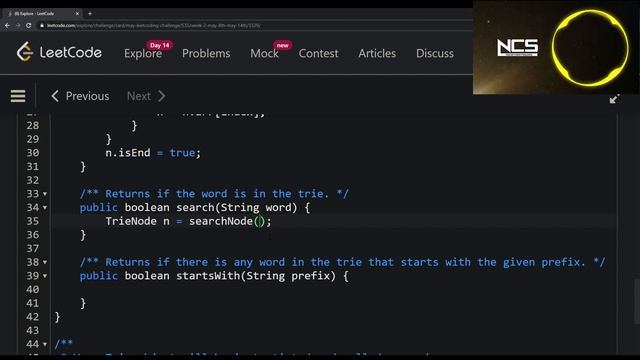Open the Contest menu item
Viewport: 640px width, 360px height.
coord(318,53)
